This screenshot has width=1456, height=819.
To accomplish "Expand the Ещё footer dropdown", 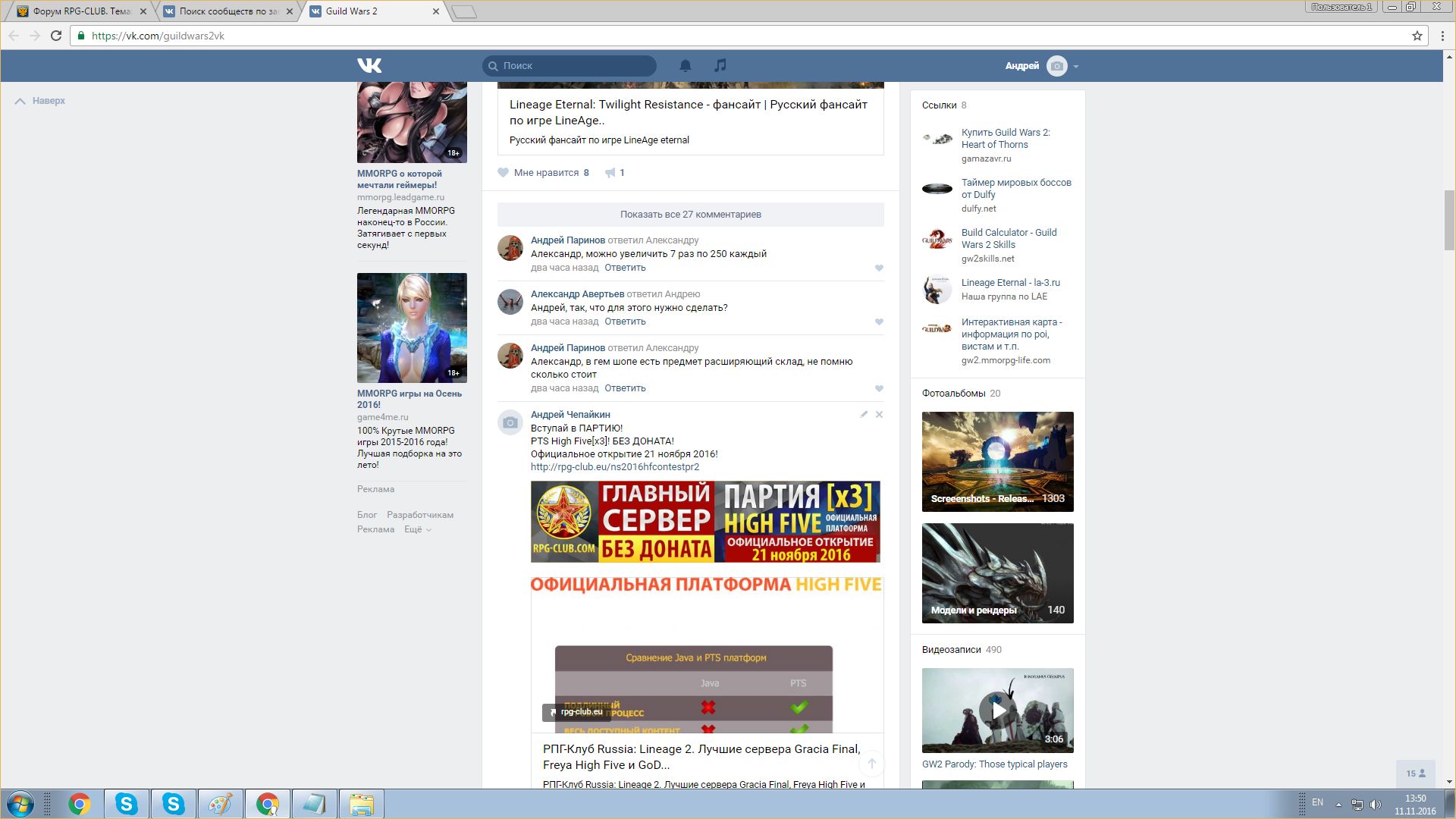I will (x=417, y=529).
